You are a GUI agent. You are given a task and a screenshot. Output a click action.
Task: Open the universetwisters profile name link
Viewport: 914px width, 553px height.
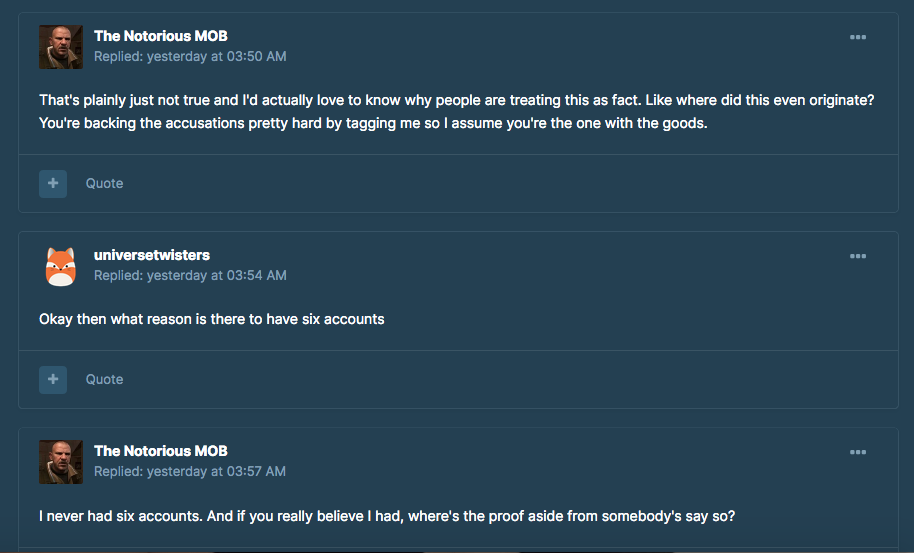(152, 255)
